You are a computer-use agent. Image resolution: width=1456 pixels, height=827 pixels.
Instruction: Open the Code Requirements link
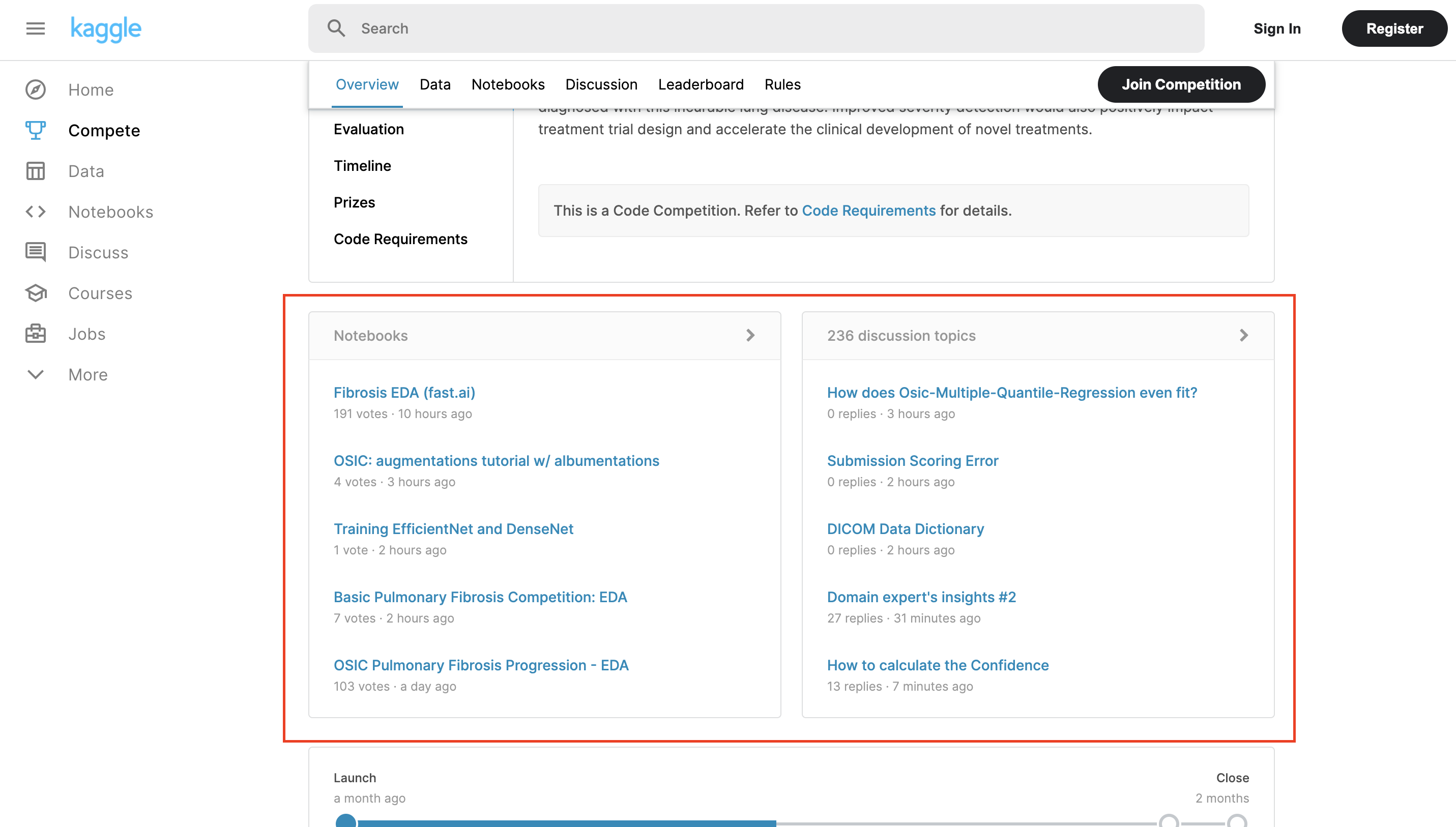click(868, 210)
